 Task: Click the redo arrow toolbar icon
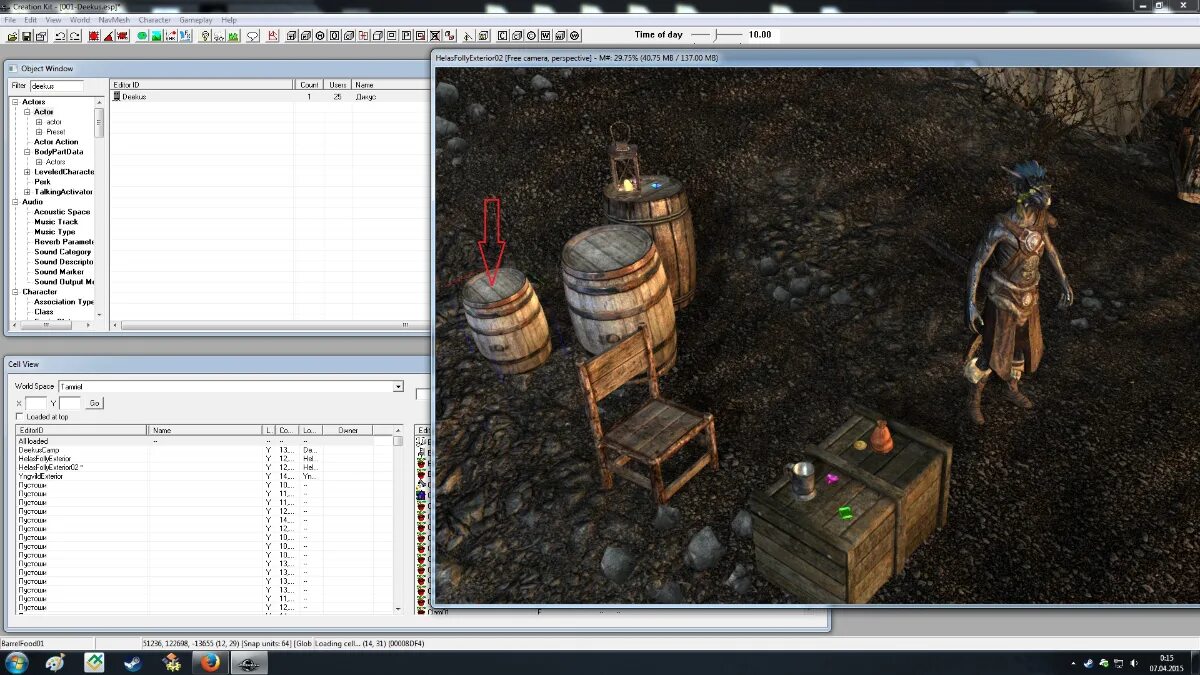[x=75, y=36]
